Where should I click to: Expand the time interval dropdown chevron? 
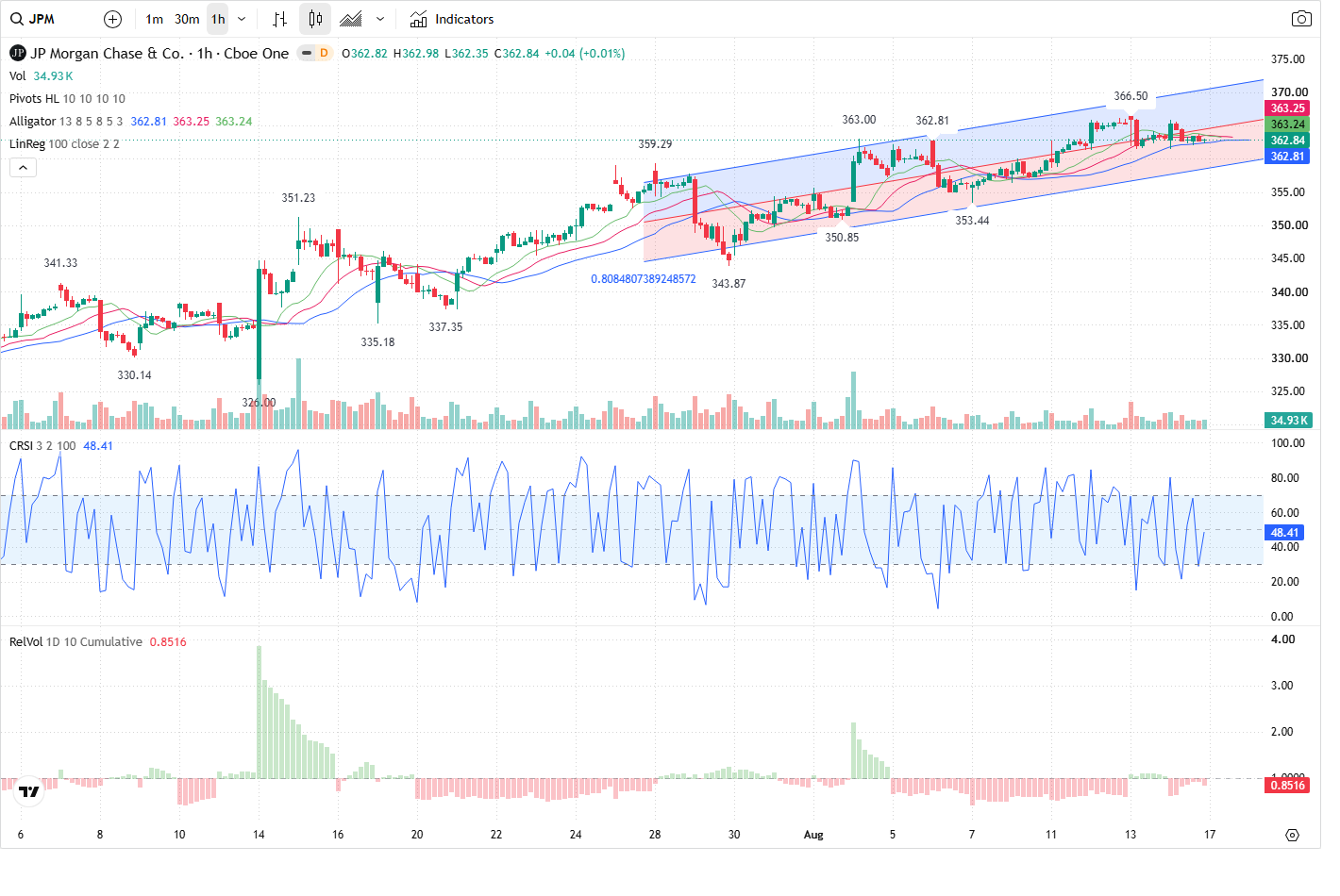point(242,19)
